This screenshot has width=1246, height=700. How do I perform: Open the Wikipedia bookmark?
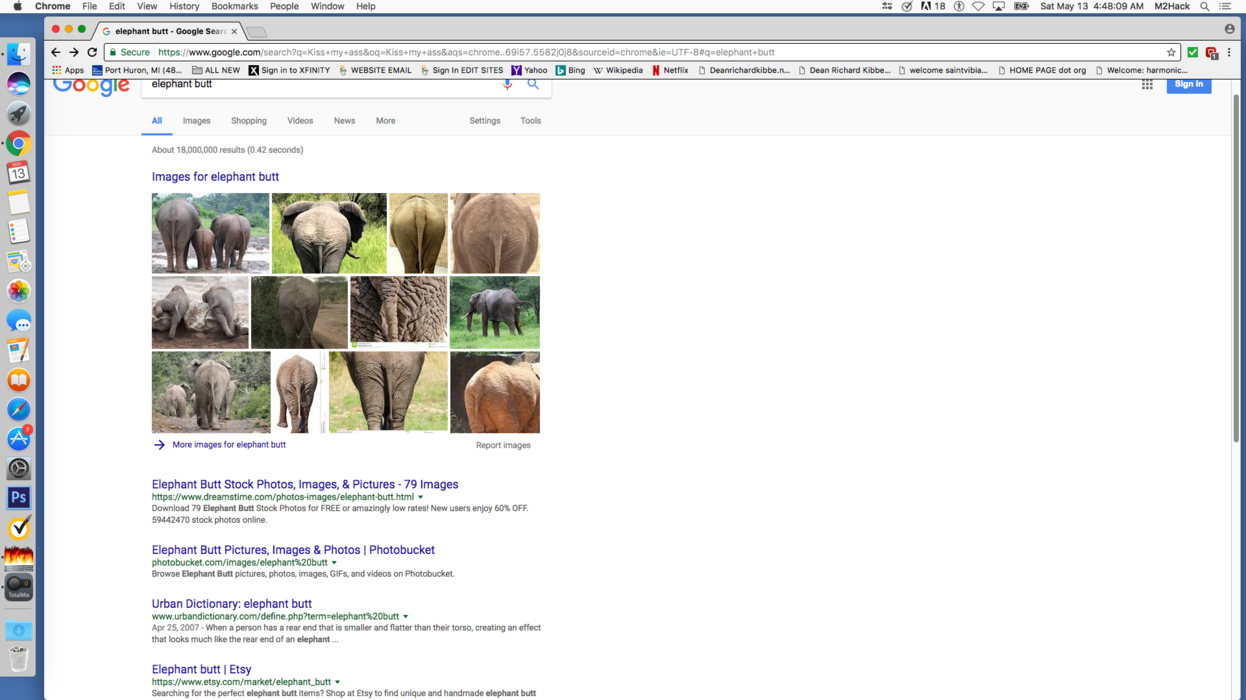[x=618, y=70]
